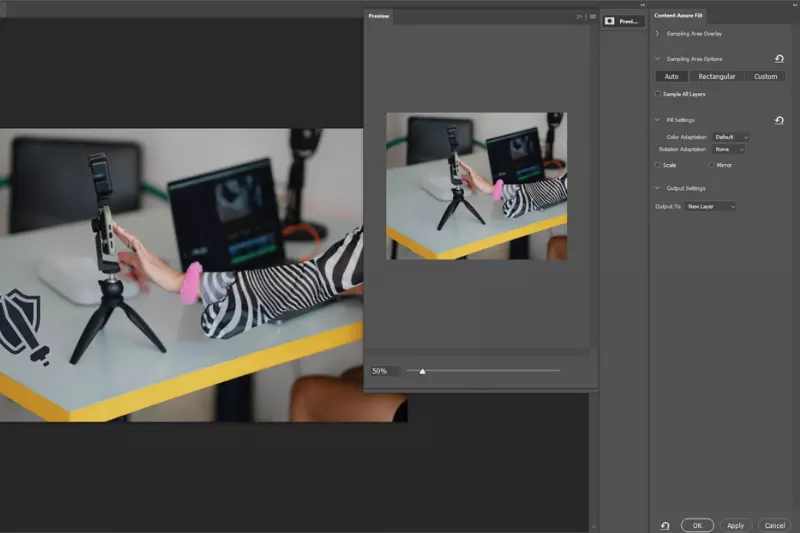Open the Preview panel flyout menu
The height and width of the screenshot is (533, 800).
click(593, 16)
